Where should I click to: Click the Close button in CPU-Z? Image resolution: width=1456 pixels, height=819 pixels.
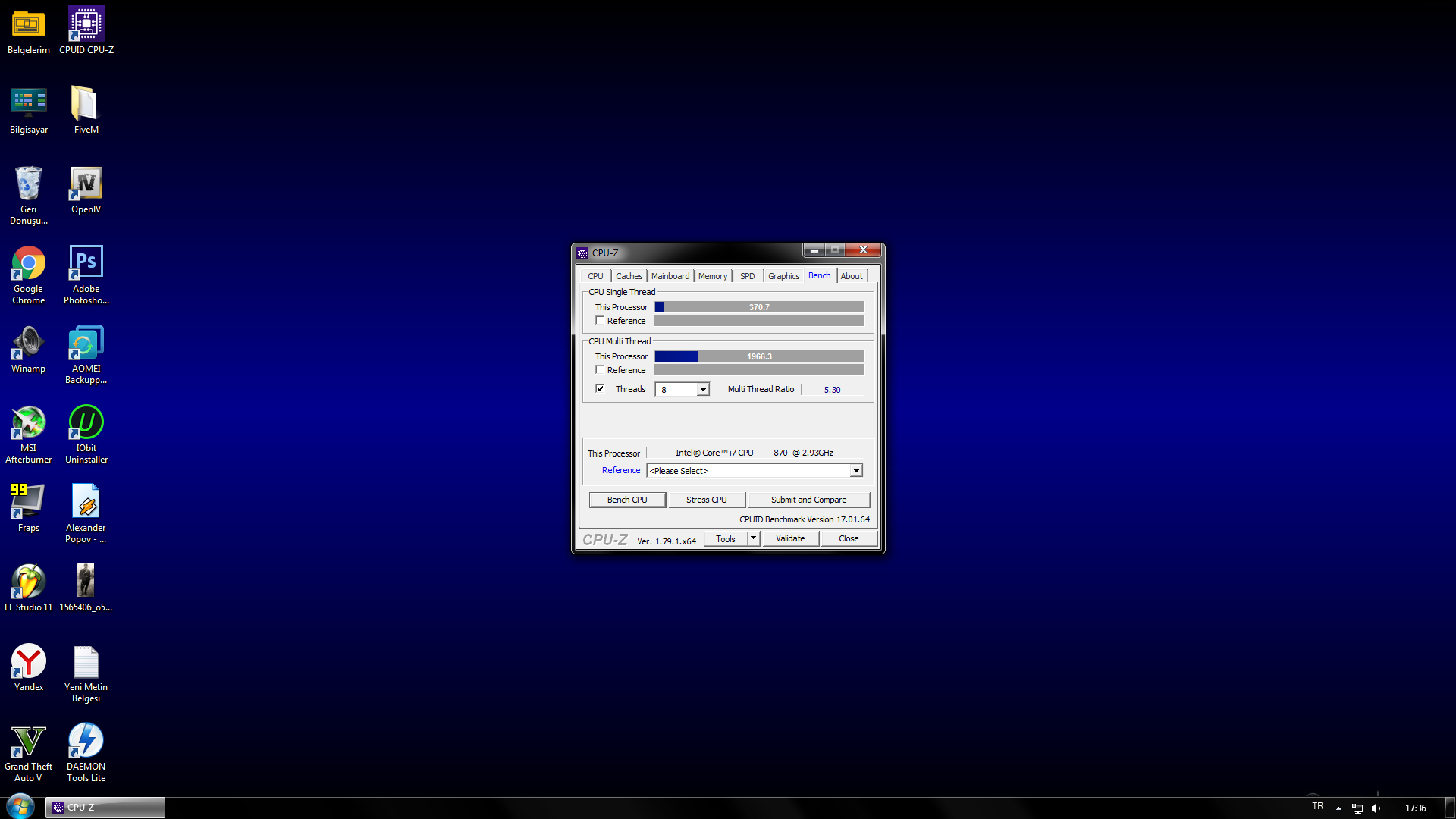(849, 538)
